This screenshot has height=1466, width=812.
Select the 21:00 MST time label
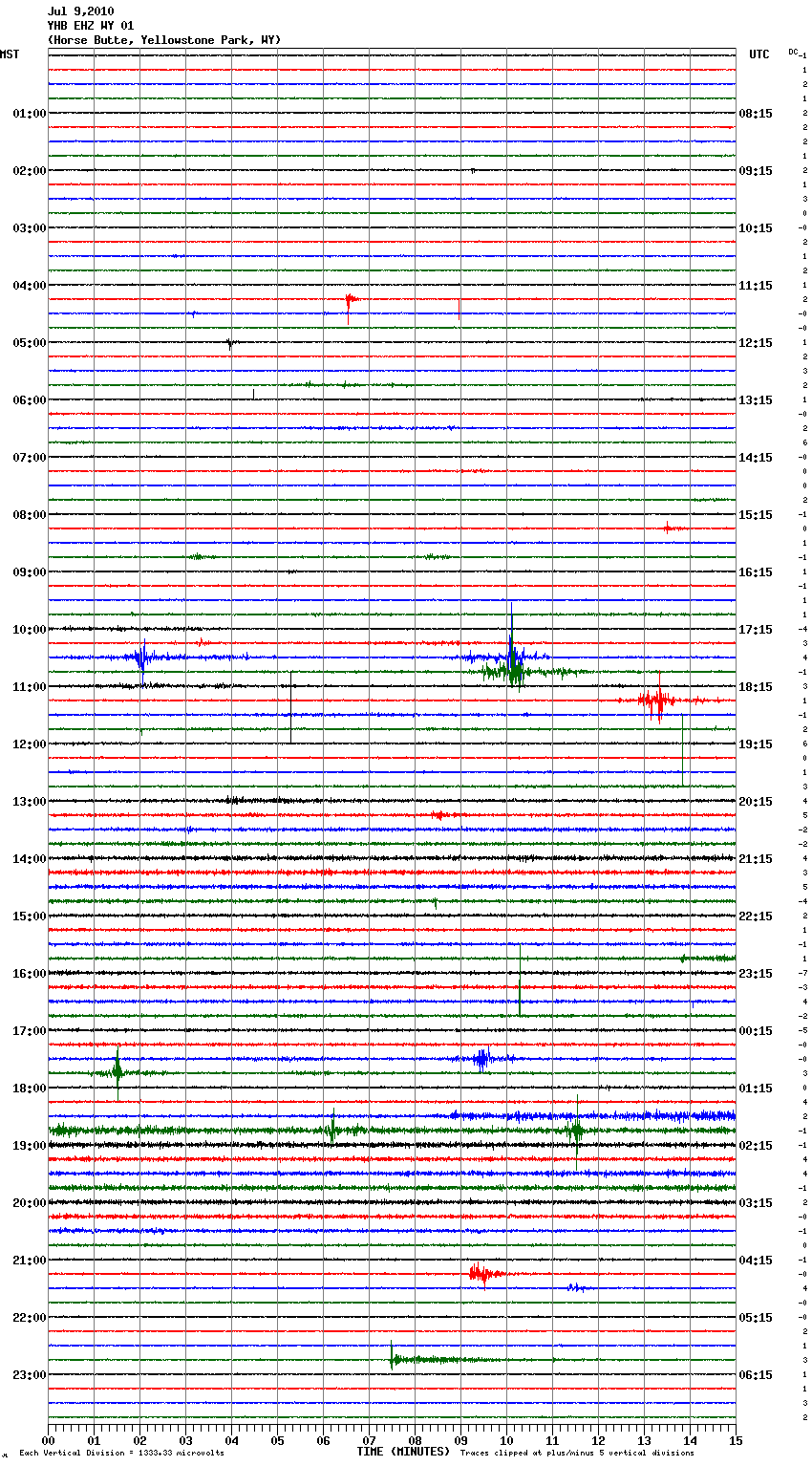tap(30, 1261)
